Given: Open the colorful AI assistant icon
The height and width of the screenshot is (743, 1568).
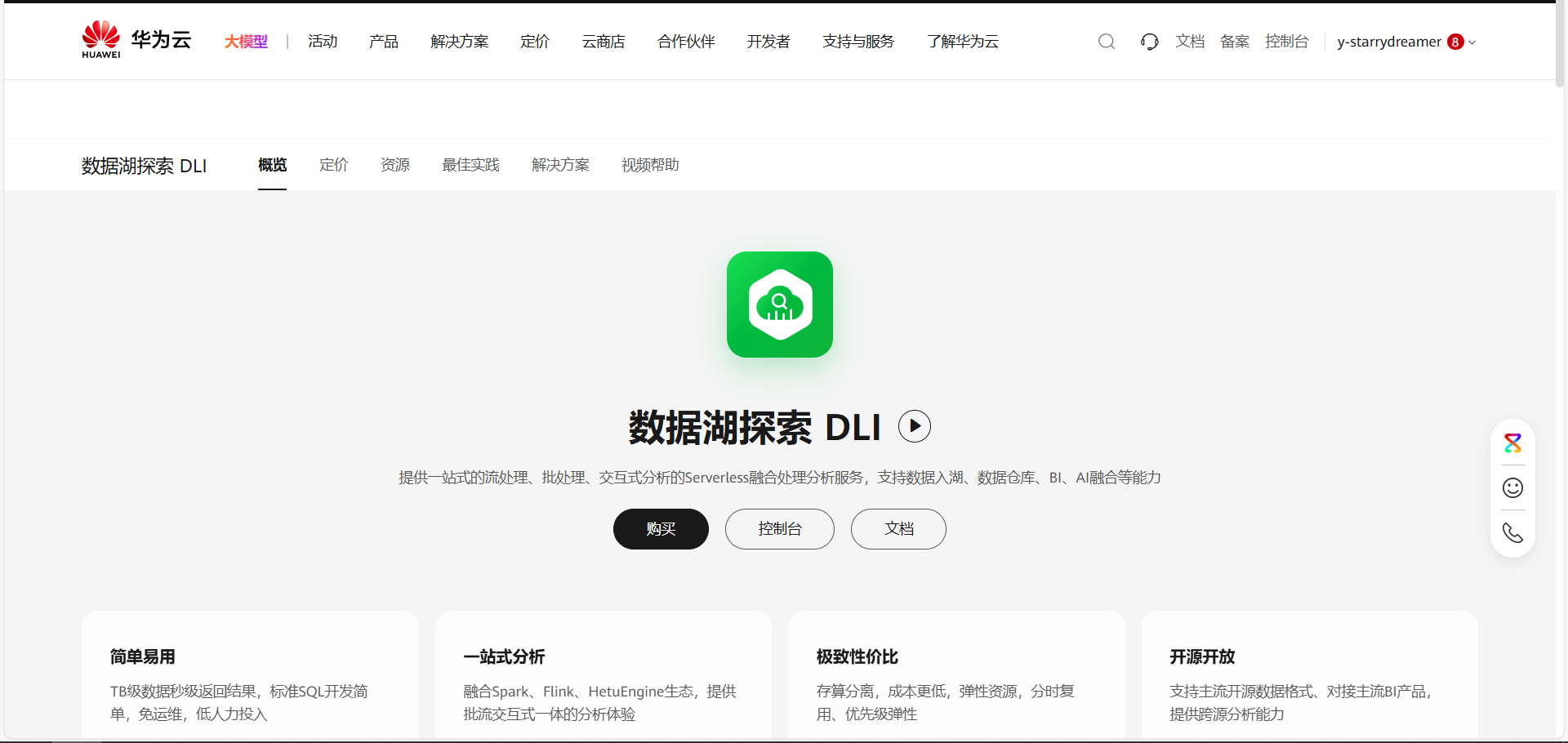Looking at the screenshot, I should [1512, 443].
